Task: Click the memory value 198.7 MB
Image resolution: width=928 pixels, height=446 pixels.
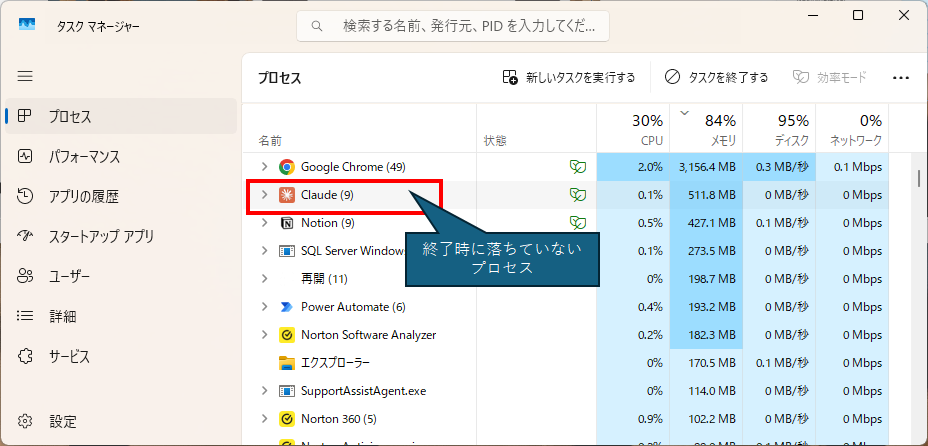Action: (713, 279)
